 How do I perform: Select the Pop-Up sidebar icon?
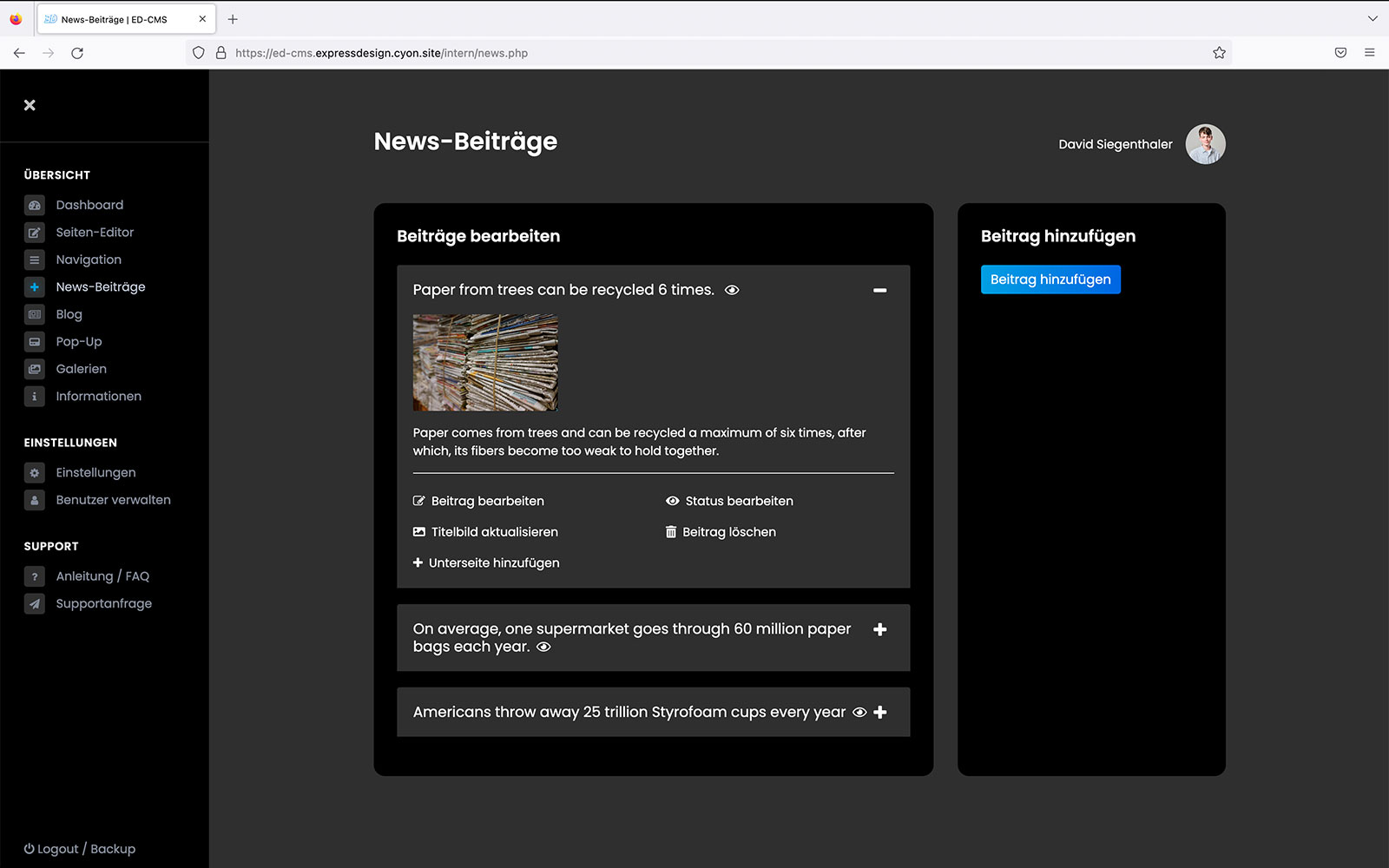point(35,342)
